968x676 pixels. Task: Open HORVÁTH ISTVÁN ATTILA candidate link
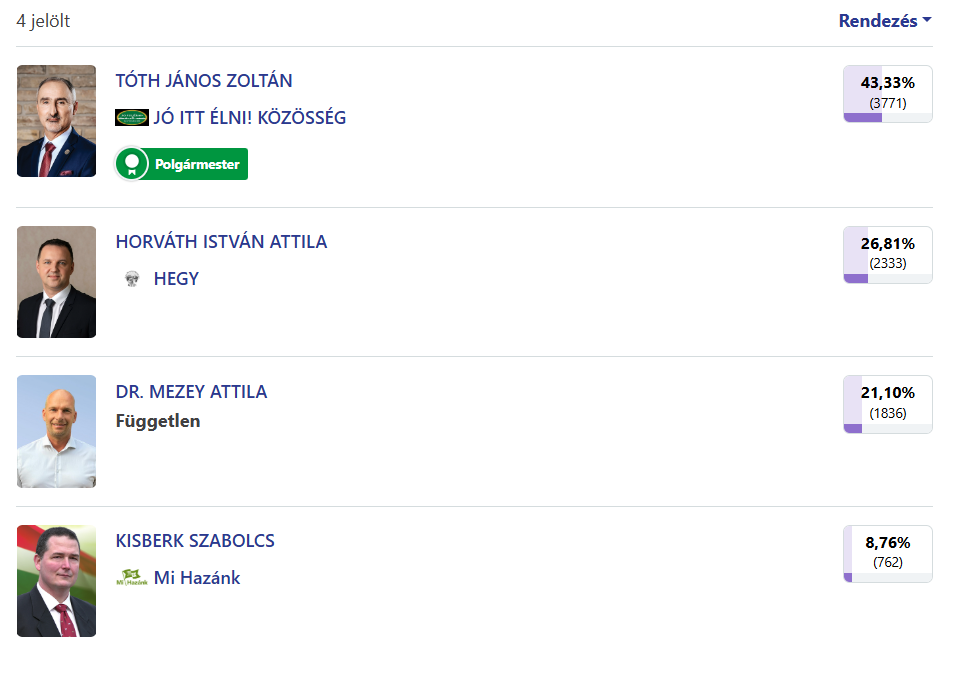tap(221, 242)
